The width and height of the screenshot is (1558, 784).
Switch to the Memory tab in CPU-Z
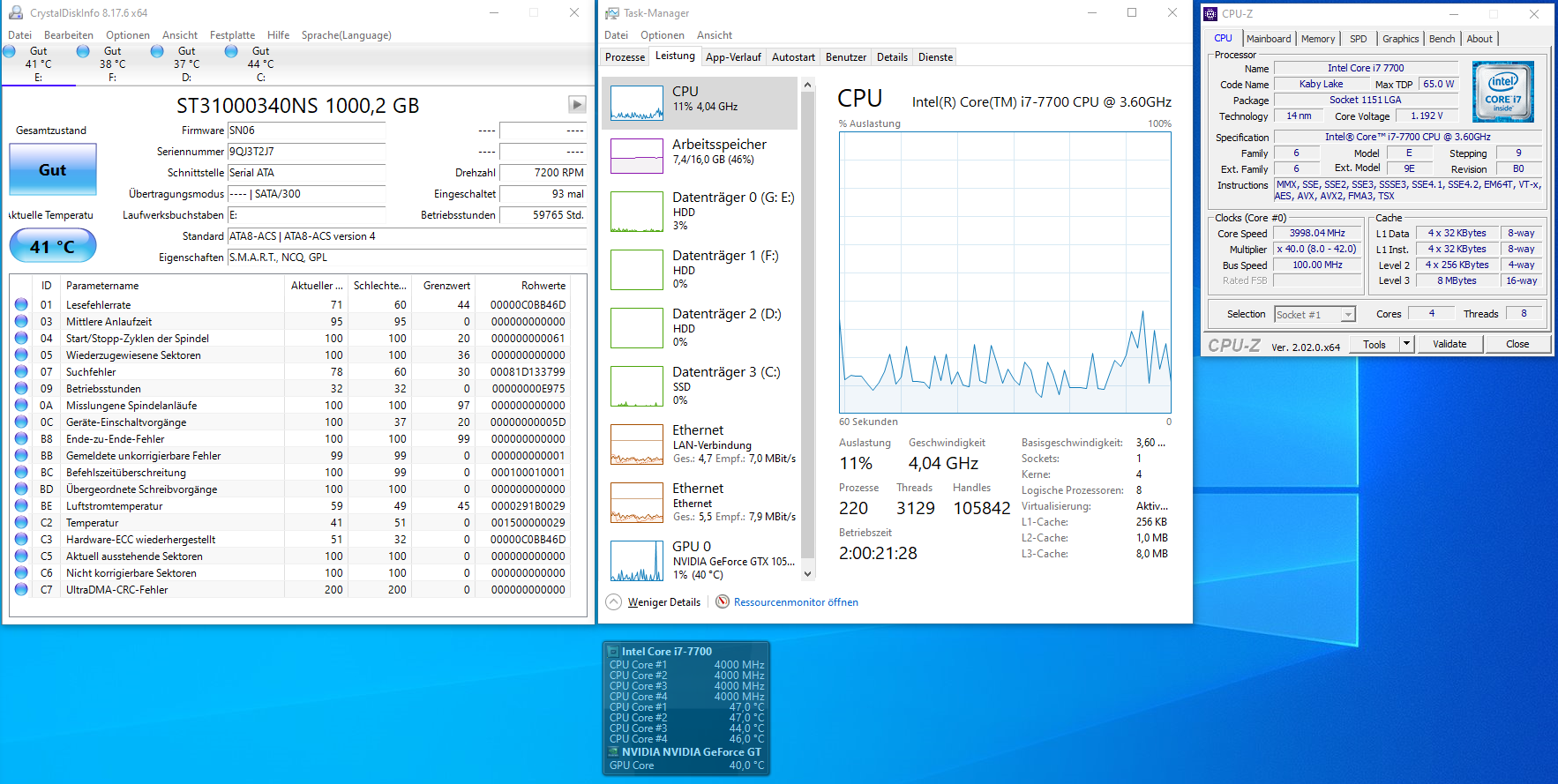pyautogui.click(x=1317, y=39)
